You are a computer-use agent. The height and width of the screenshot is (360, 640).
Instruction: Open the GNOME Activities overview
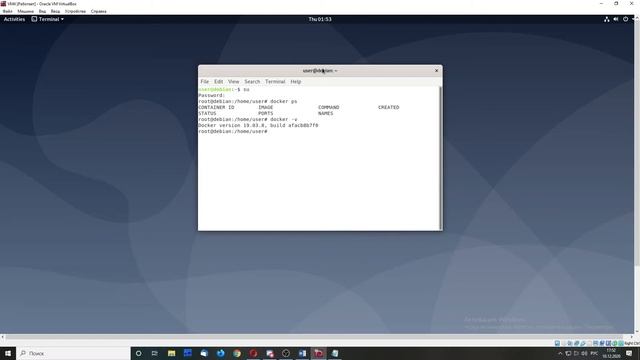[14, 19]
